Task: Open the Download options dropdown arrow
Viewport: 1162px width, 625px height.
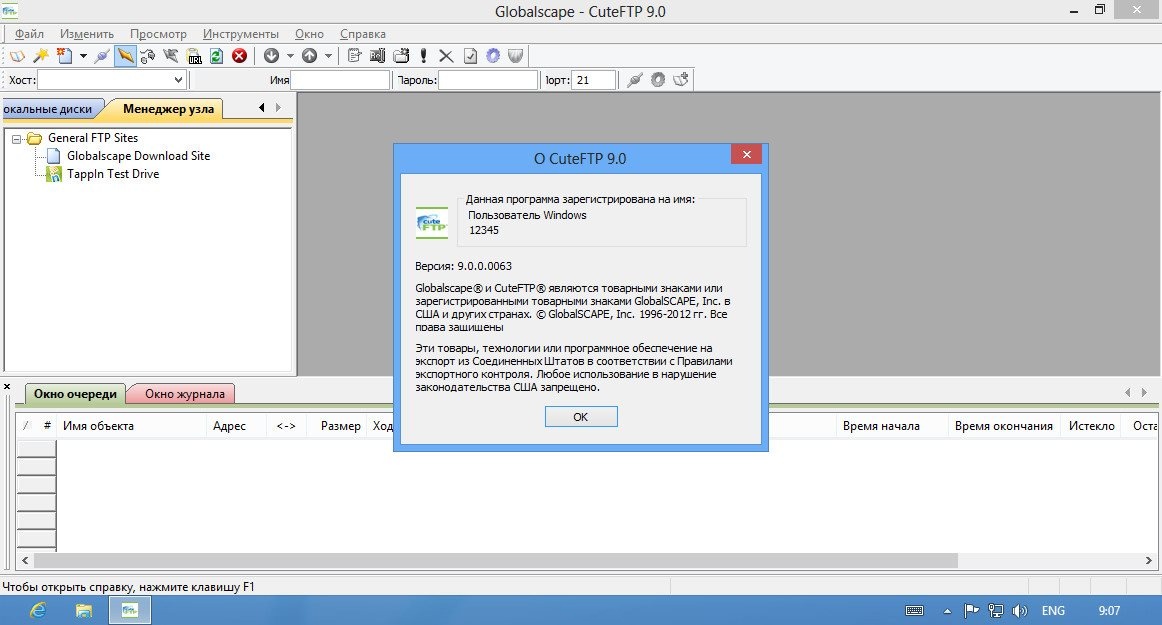Action: coord(290,56)
